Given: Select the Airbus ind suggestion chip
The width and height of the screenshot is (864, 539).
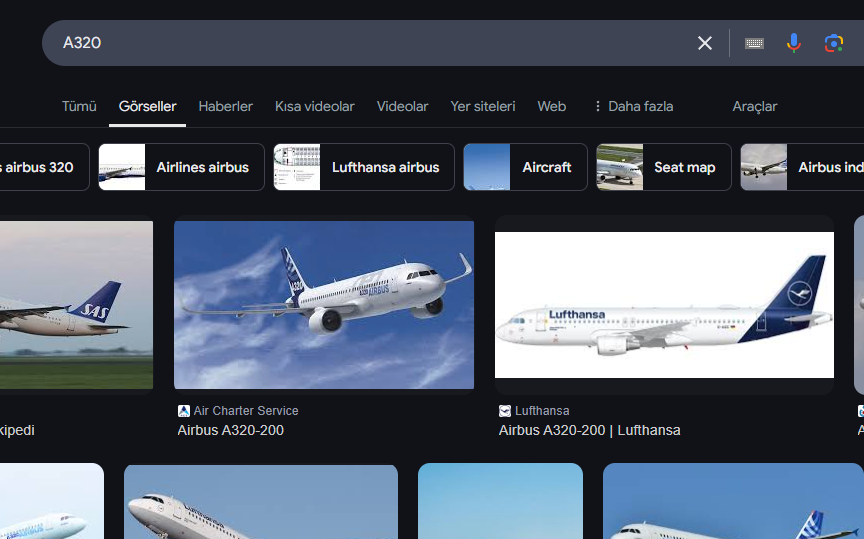Looking at the screenshot, I should pos(802,167).
